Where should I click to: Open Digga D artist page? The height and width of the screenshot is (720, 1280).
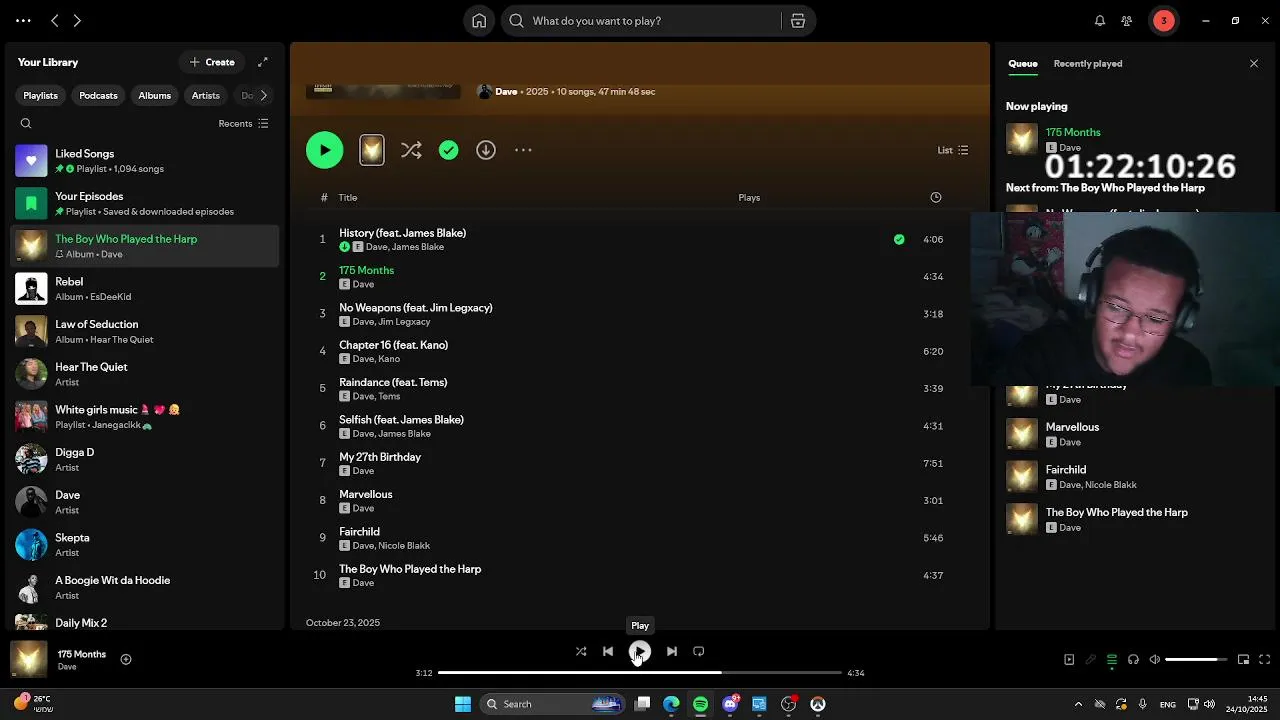144,460
